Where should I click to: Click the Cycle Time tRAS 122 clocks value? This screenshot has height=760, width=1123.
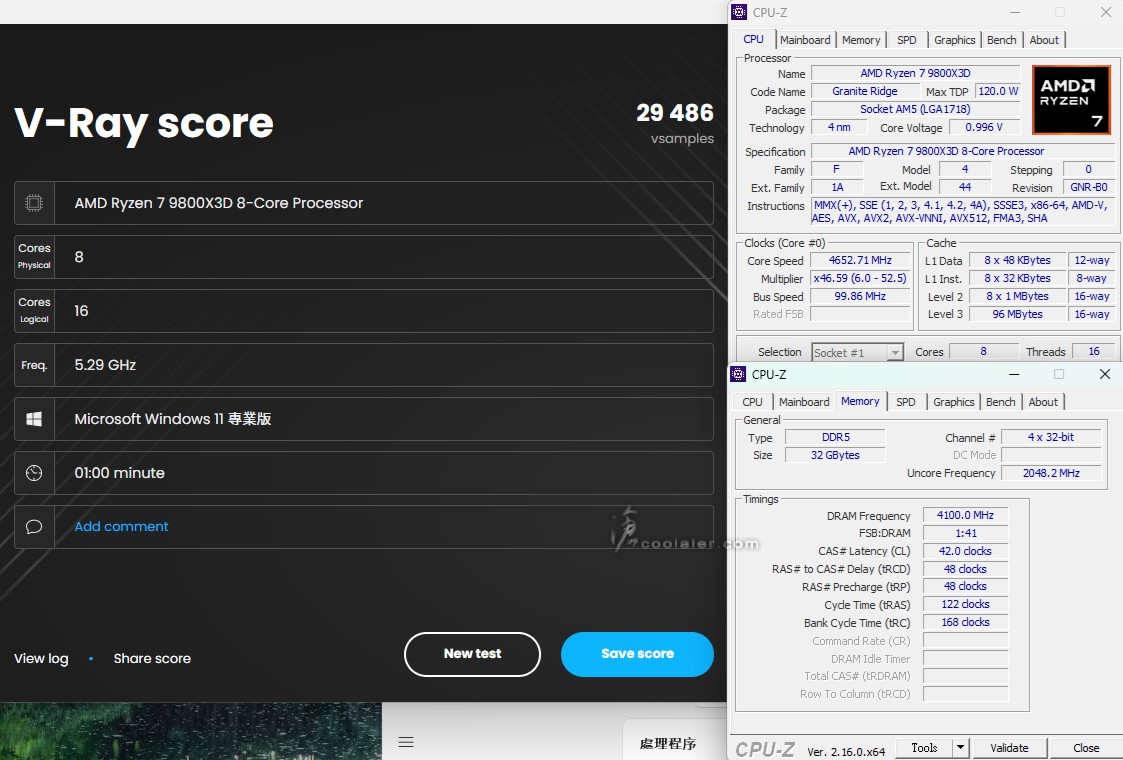965,604
